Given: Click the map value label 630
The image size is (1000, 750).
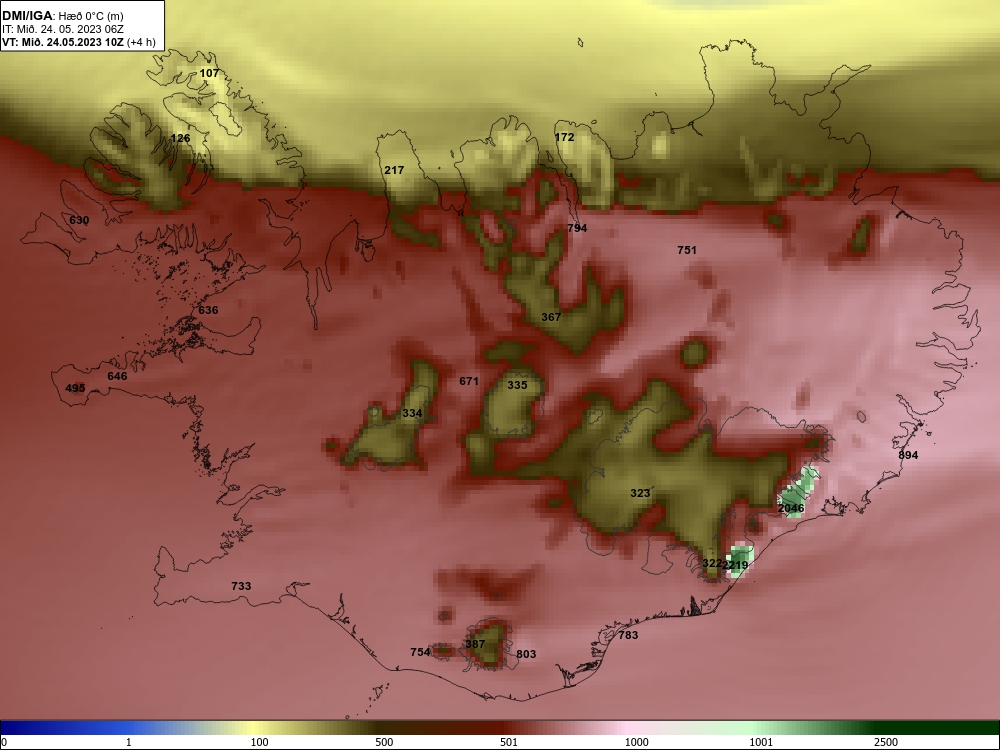Looking at the screenshot, I should point(79,221).
